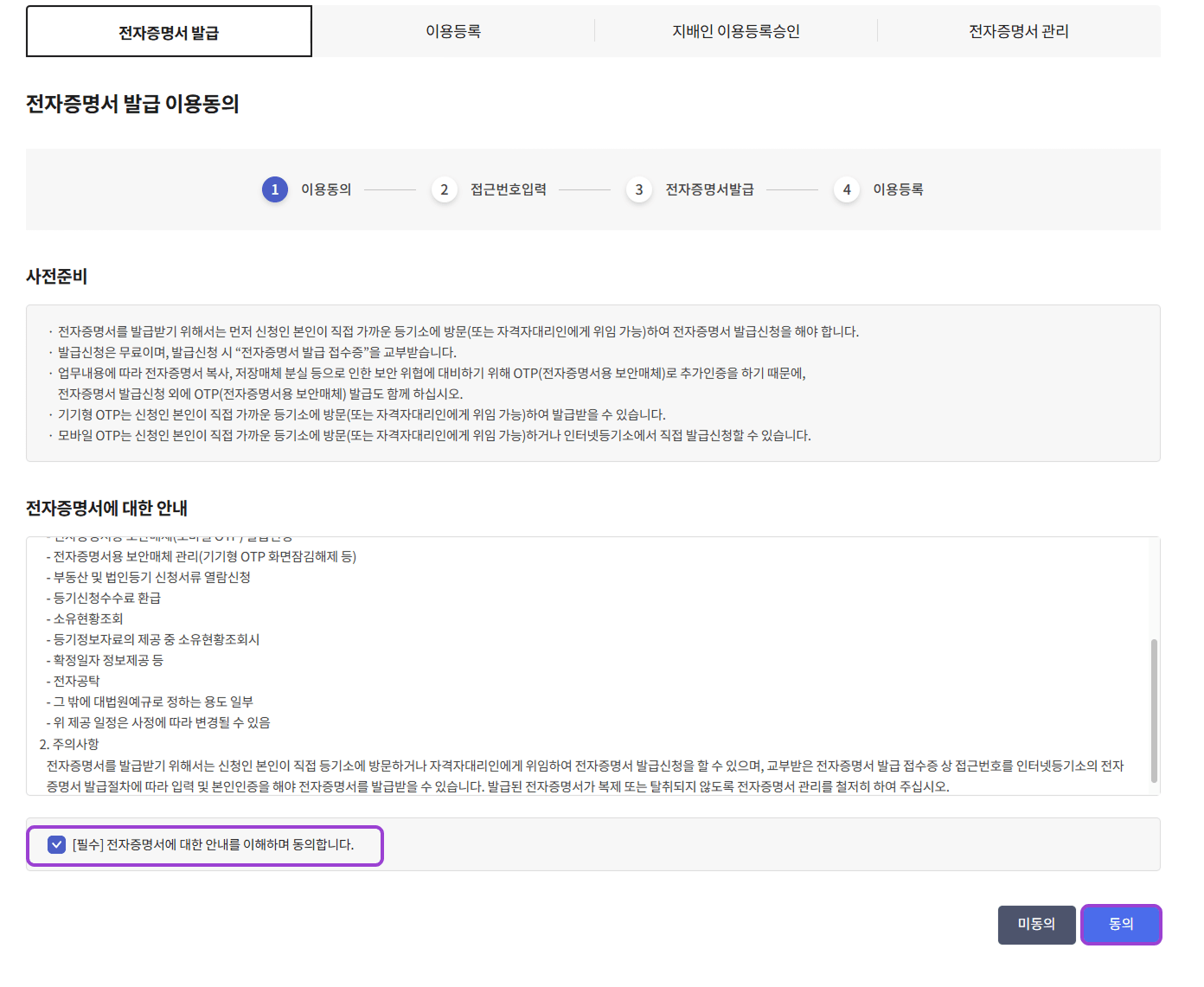
Task: Click the line '- 전자공탁'
Action: coord(73,681)
